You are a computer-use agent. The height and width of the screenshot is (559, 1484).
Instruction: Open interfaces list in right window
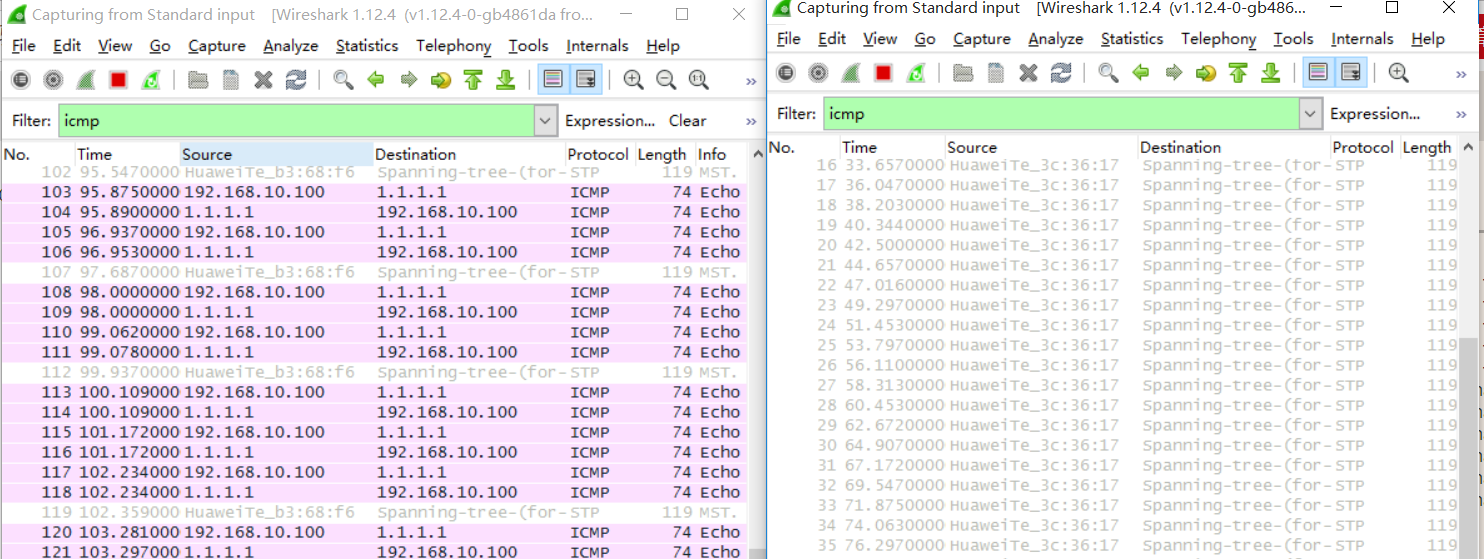pyautogui.click(x=786, y=72)
